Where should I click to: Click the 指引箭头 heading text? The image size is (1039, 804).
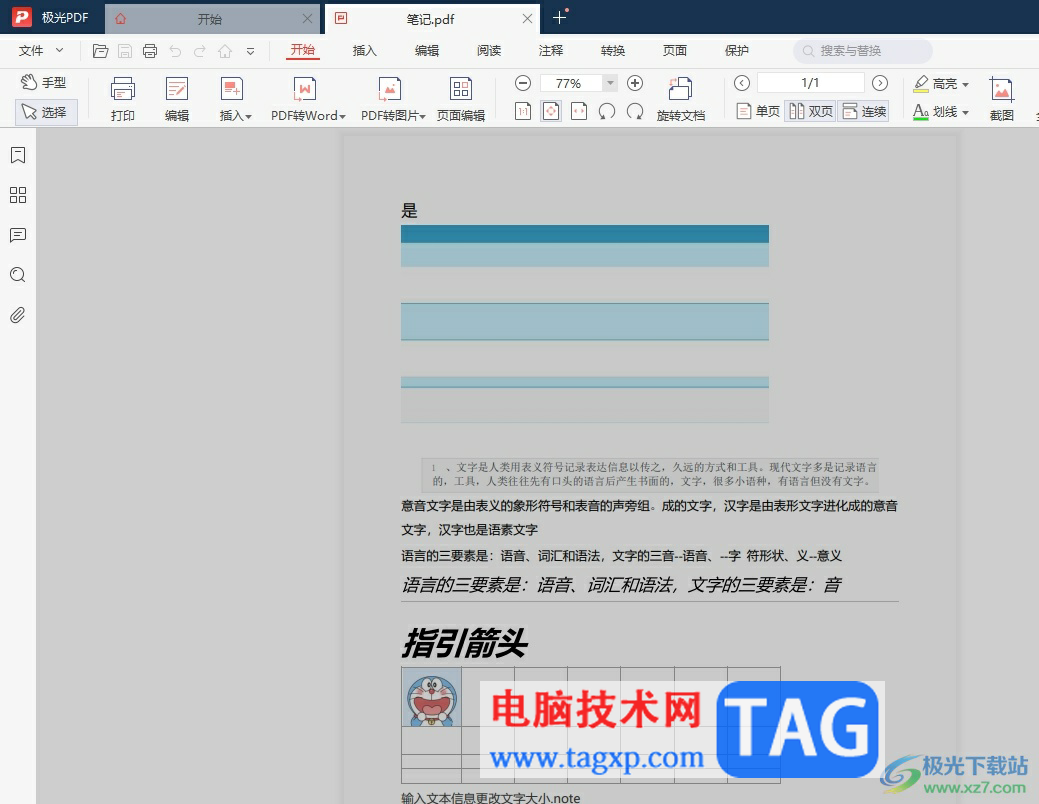[x=464, y=643]
